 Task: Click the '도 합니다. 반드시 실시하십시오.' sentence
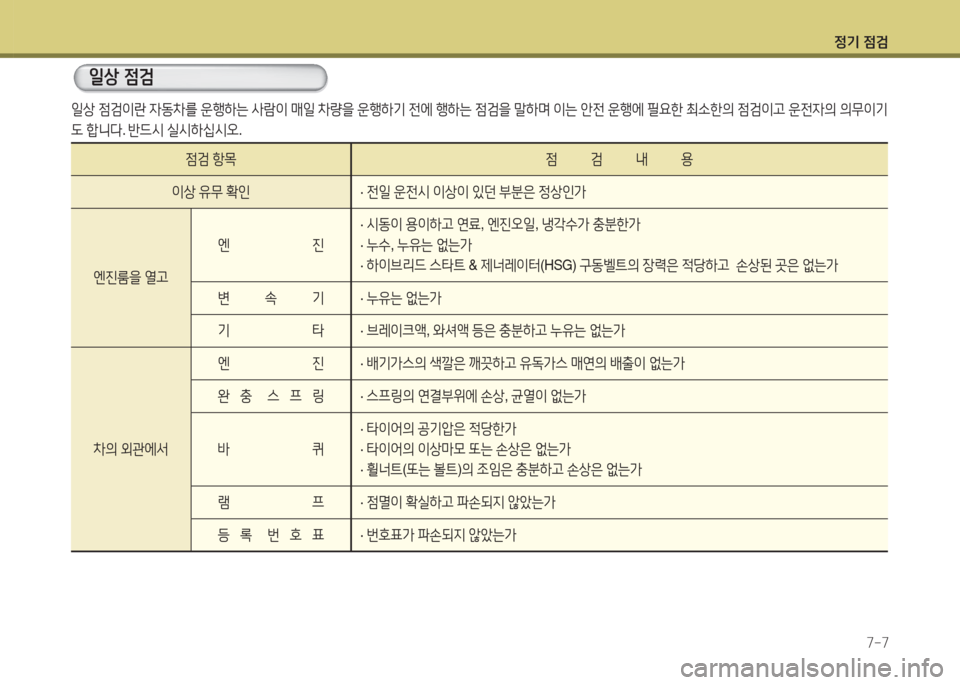pos(157,130)
